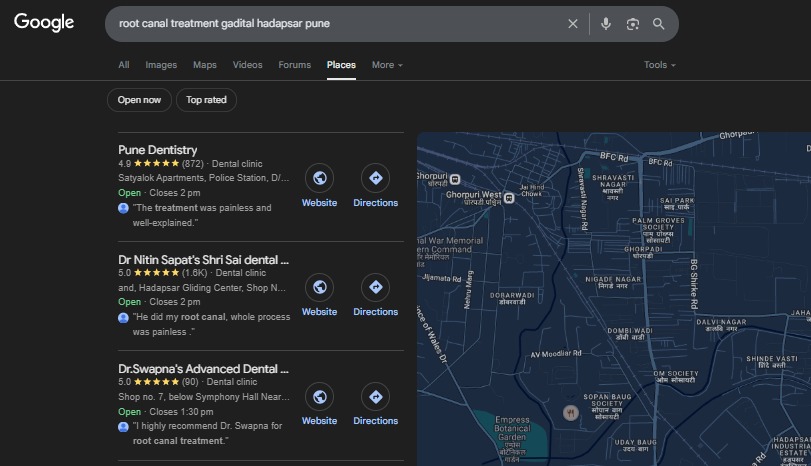This screenshot has height=466, width=811.
Task: Toggle the Top rated filter chip
Action: tap(206, 100)
